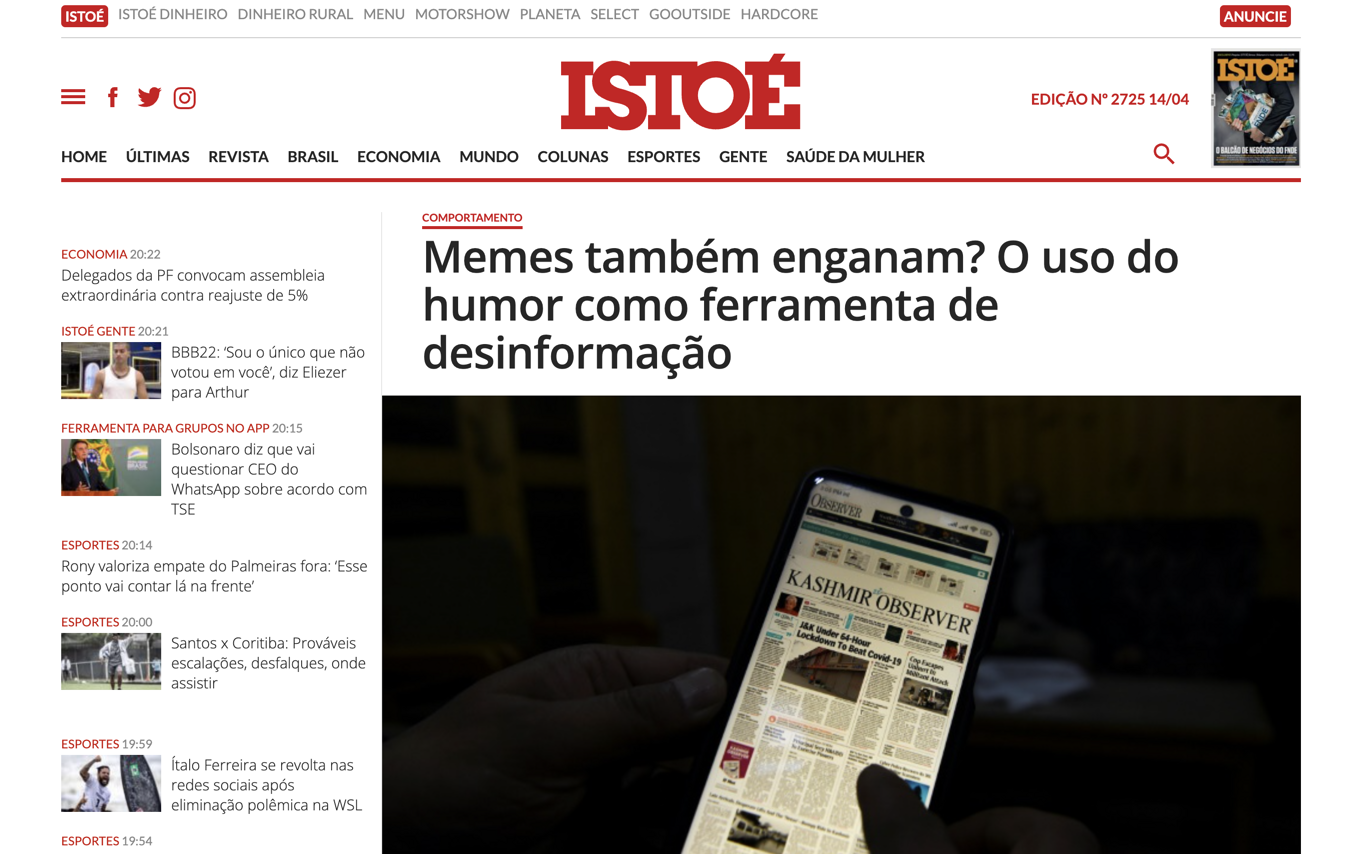The height and width of the screenshot is (854, 1352).
Task: Click the red ISTOÉ badge in top bar
Action: click(x=84, y=16)
